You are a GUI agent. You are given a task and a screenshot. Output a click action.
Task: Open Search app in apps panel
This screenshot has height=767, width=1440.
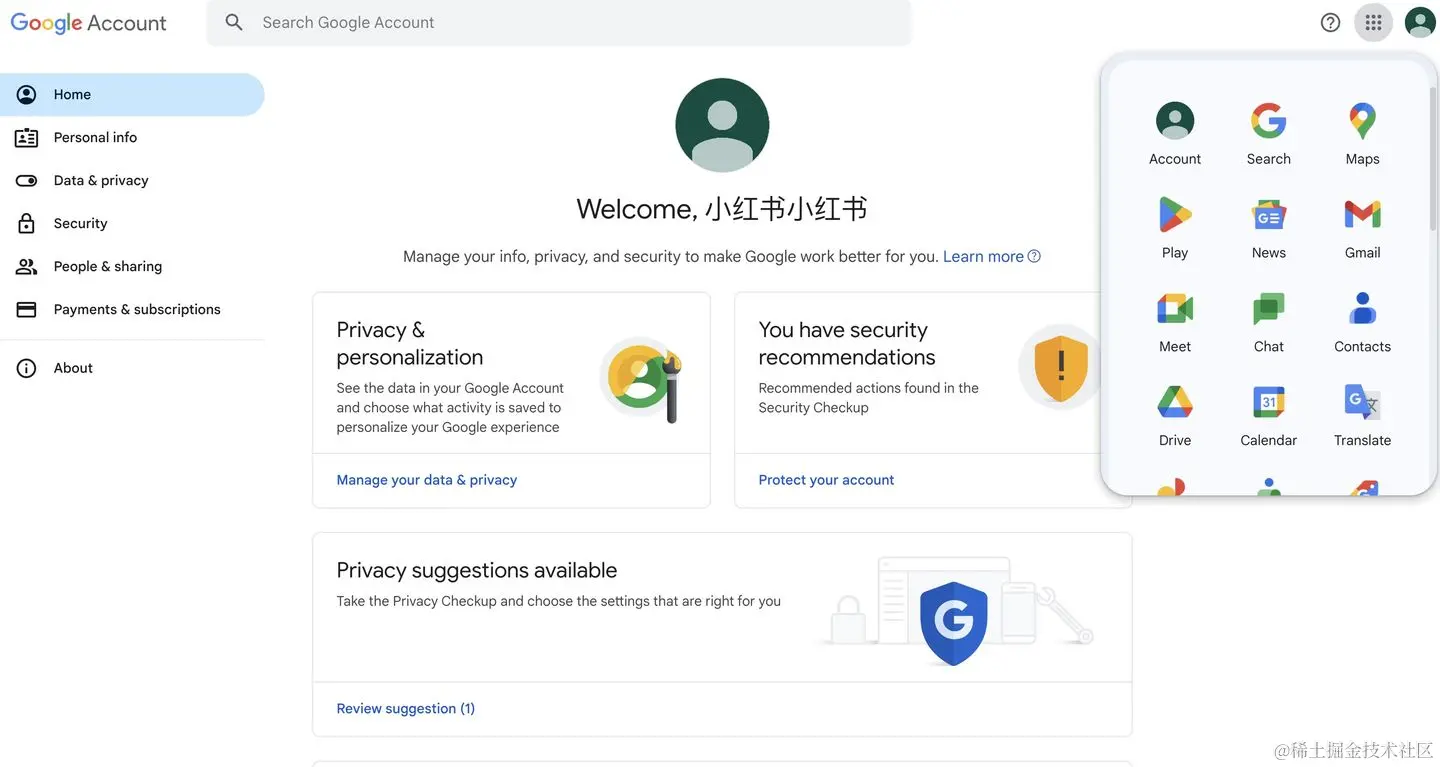[x=1269, y=134]
